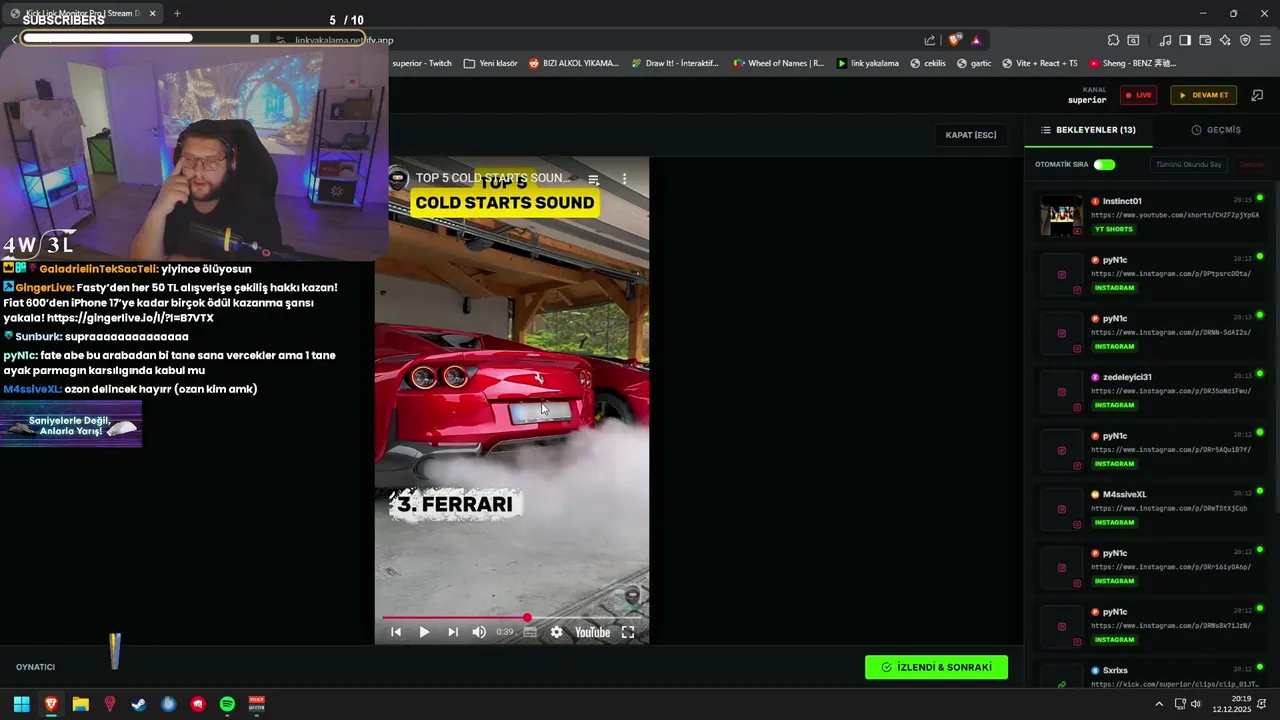Open the Windows Start menu

21,704
